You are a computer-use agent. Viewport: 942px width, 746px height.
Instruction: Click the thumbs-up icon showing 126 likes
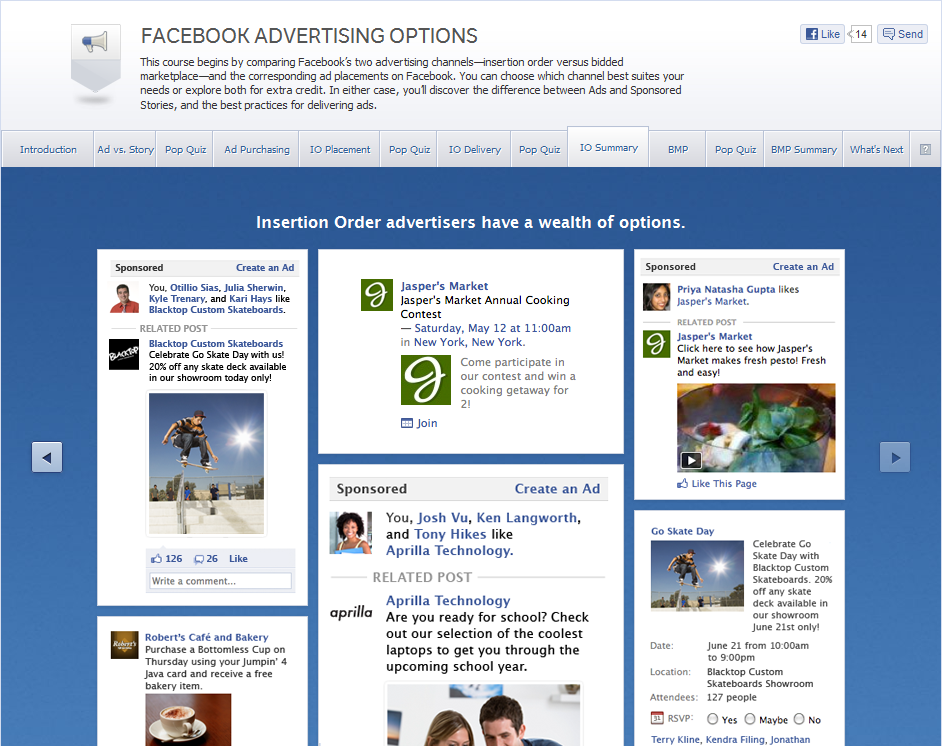[x=157, y=559]
